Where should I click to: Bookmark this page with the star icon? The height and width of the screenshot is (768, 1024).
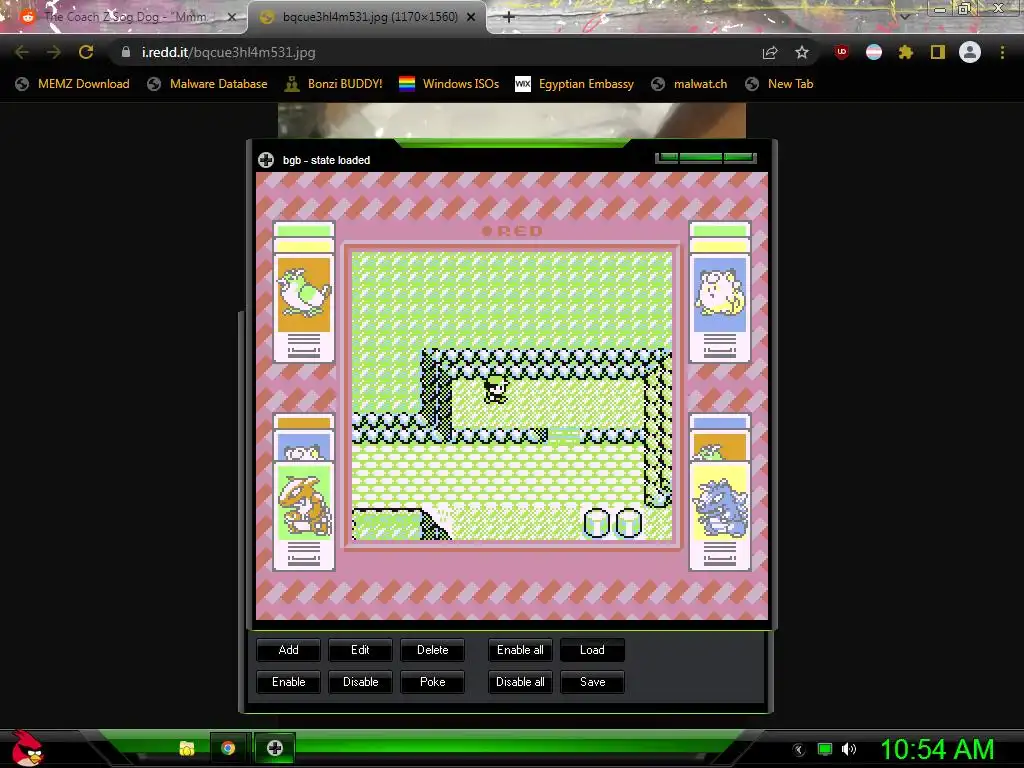click(x=802, y=52)
